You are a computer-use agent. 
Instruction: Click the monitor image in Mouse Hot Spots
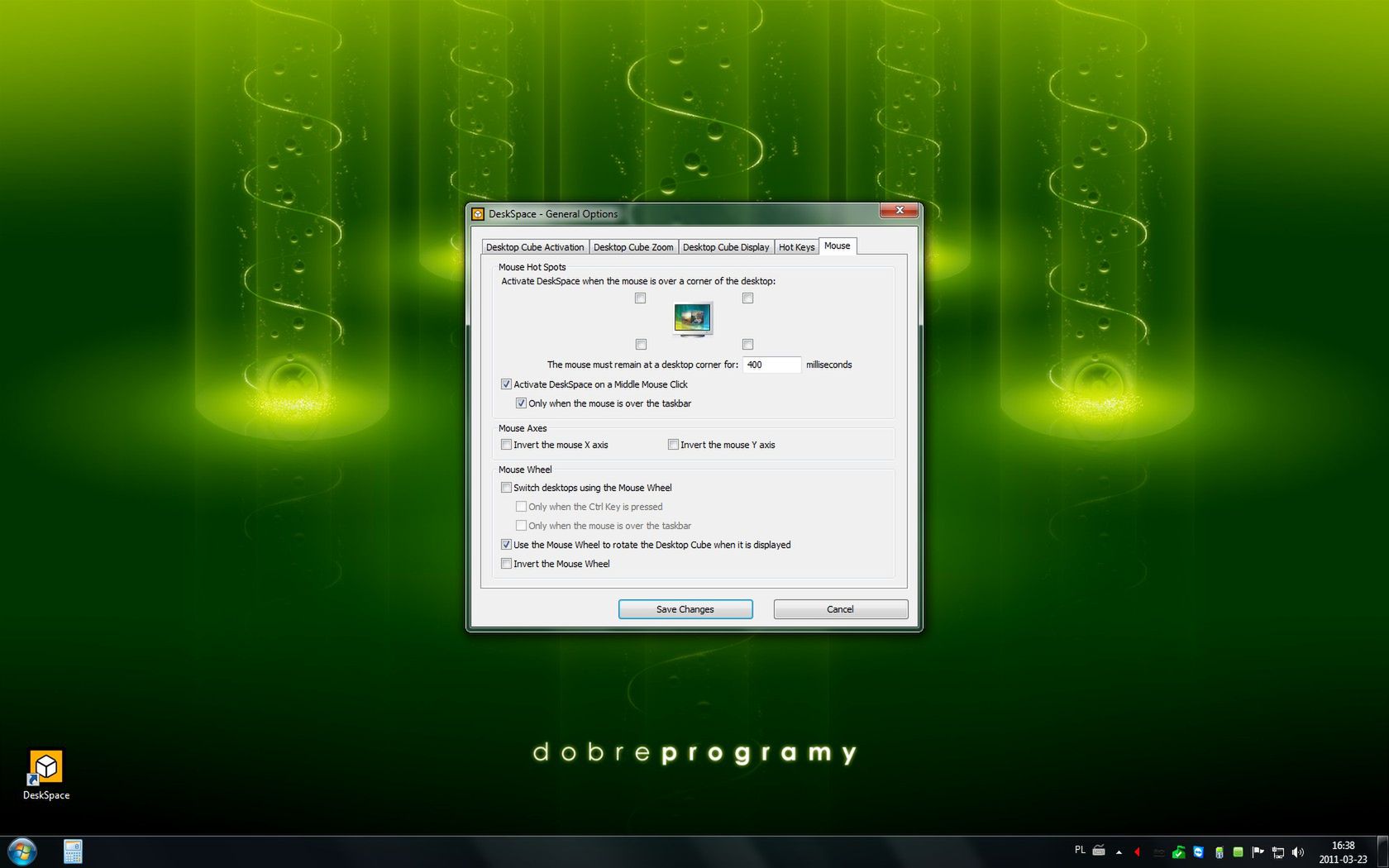[693, 320]
